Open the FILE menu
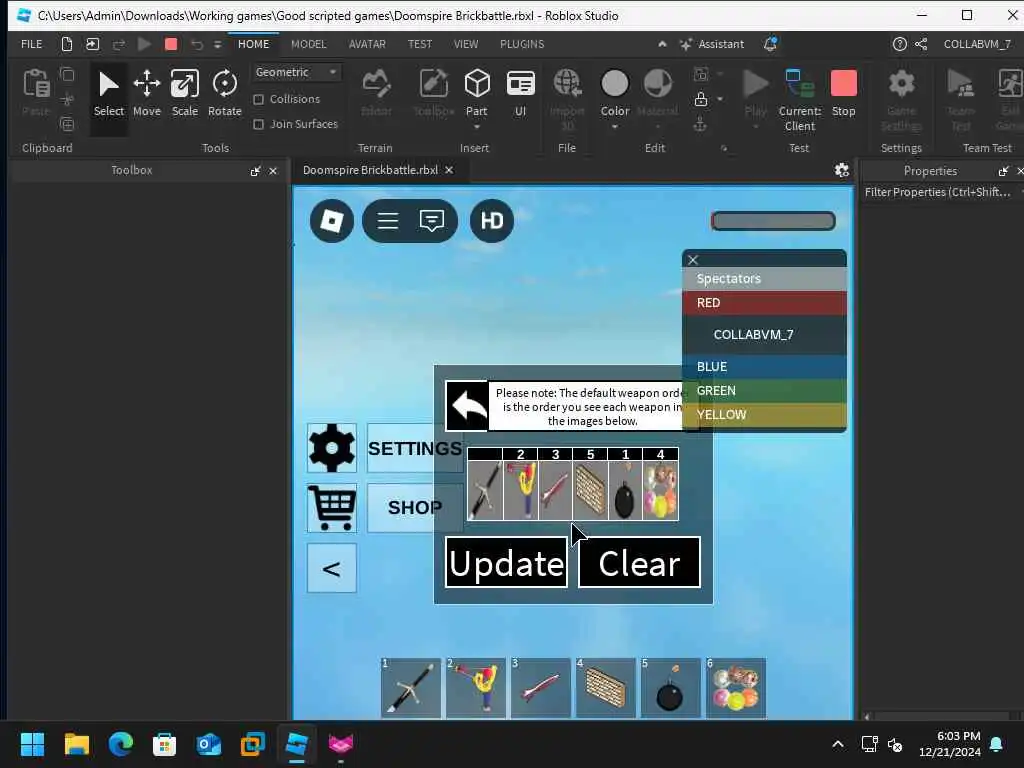 pyautogui.click(x=31, y=44)
